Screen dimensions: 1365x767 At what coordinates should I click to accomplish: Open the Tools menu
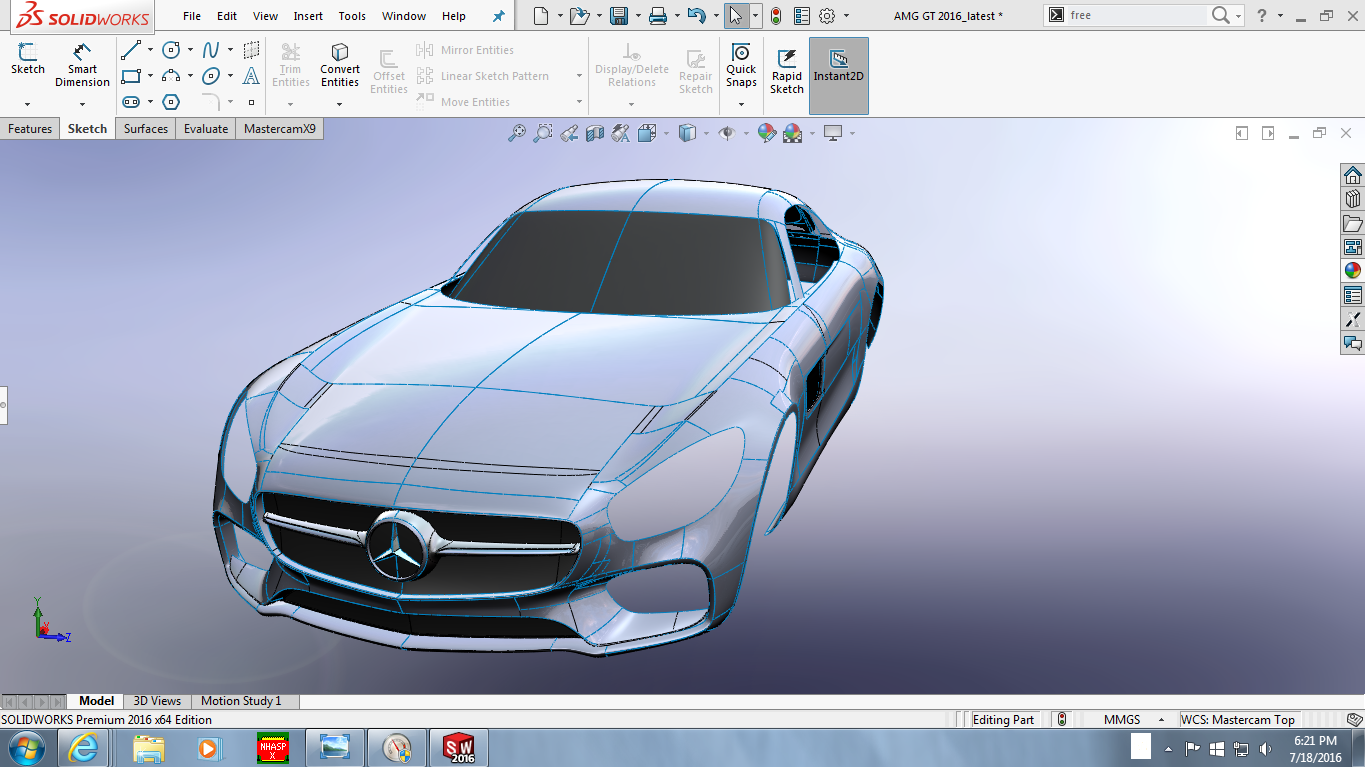352,16
